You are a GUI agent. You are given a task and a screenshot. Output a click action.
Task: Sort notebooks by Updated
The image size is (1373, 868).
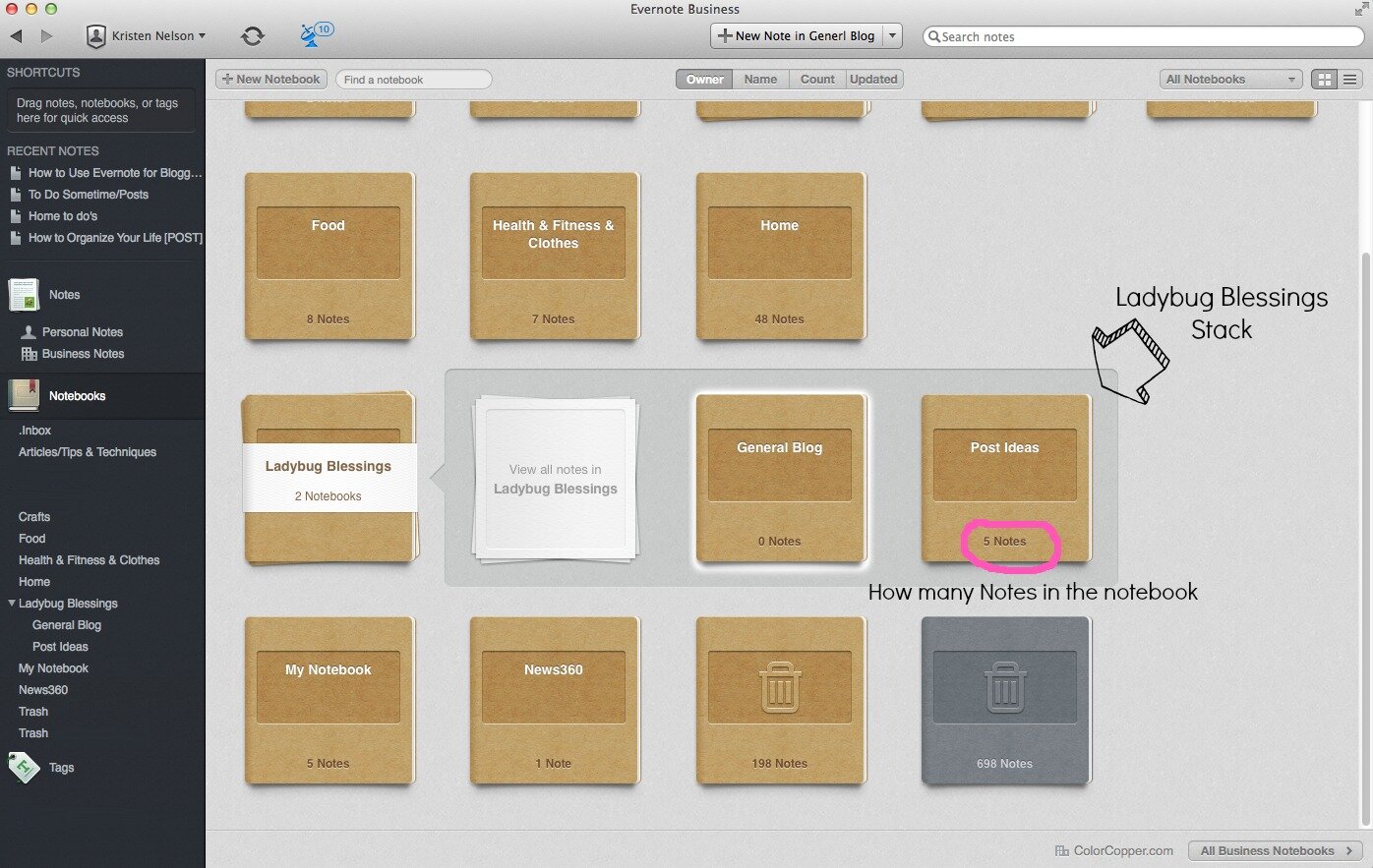[873, 80]
